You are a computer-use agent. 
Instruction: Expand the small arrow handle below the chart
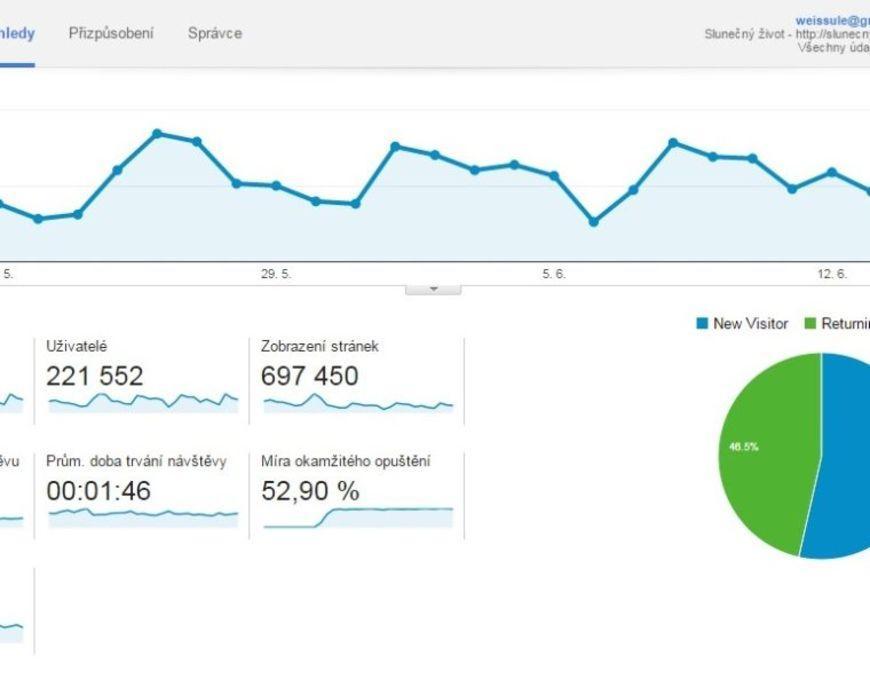point(433,288)
